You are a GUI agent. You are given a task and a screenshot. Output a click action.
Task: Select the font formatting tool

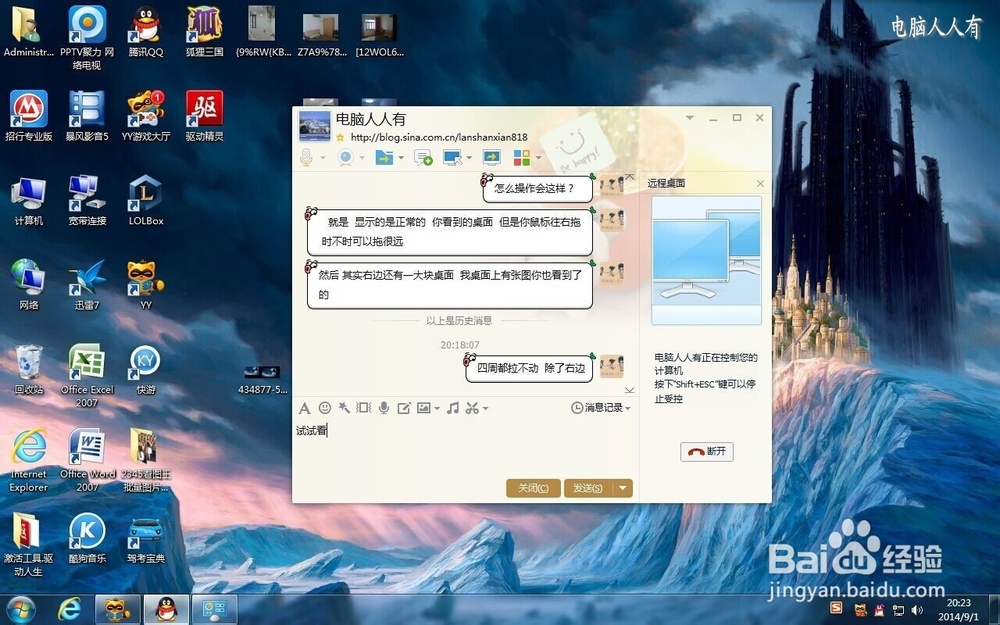304,408
